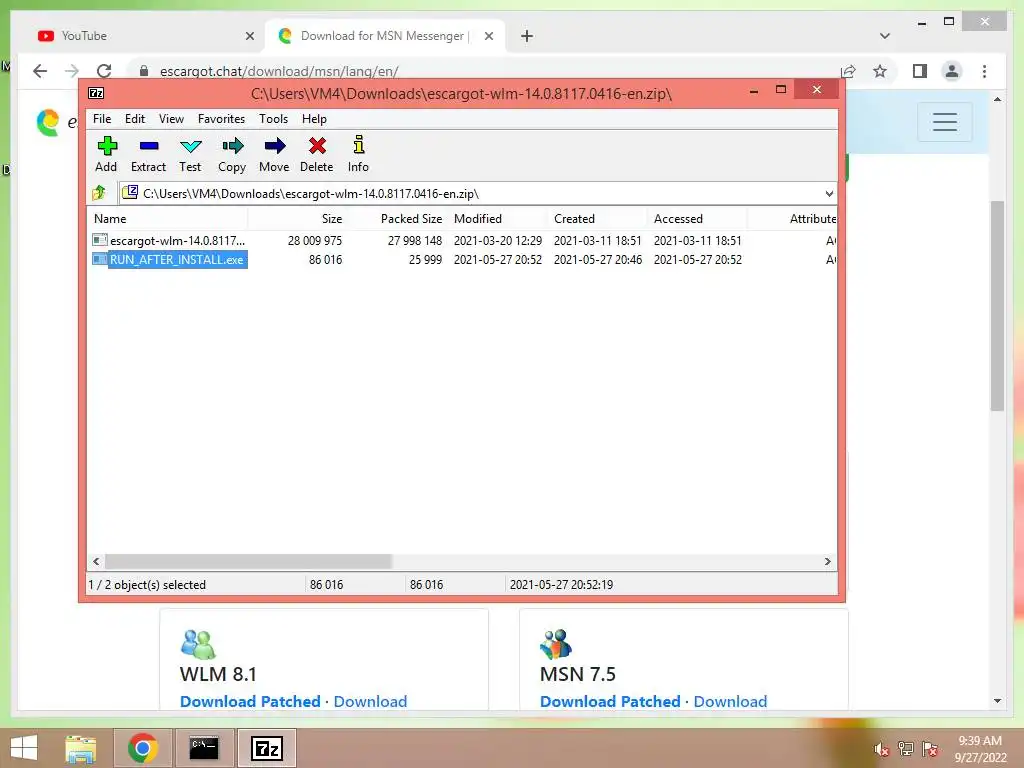The height and width of the screenshot is (768, 1024).
Task: Sort by the Packed Size column
Action: coord(397,219)
